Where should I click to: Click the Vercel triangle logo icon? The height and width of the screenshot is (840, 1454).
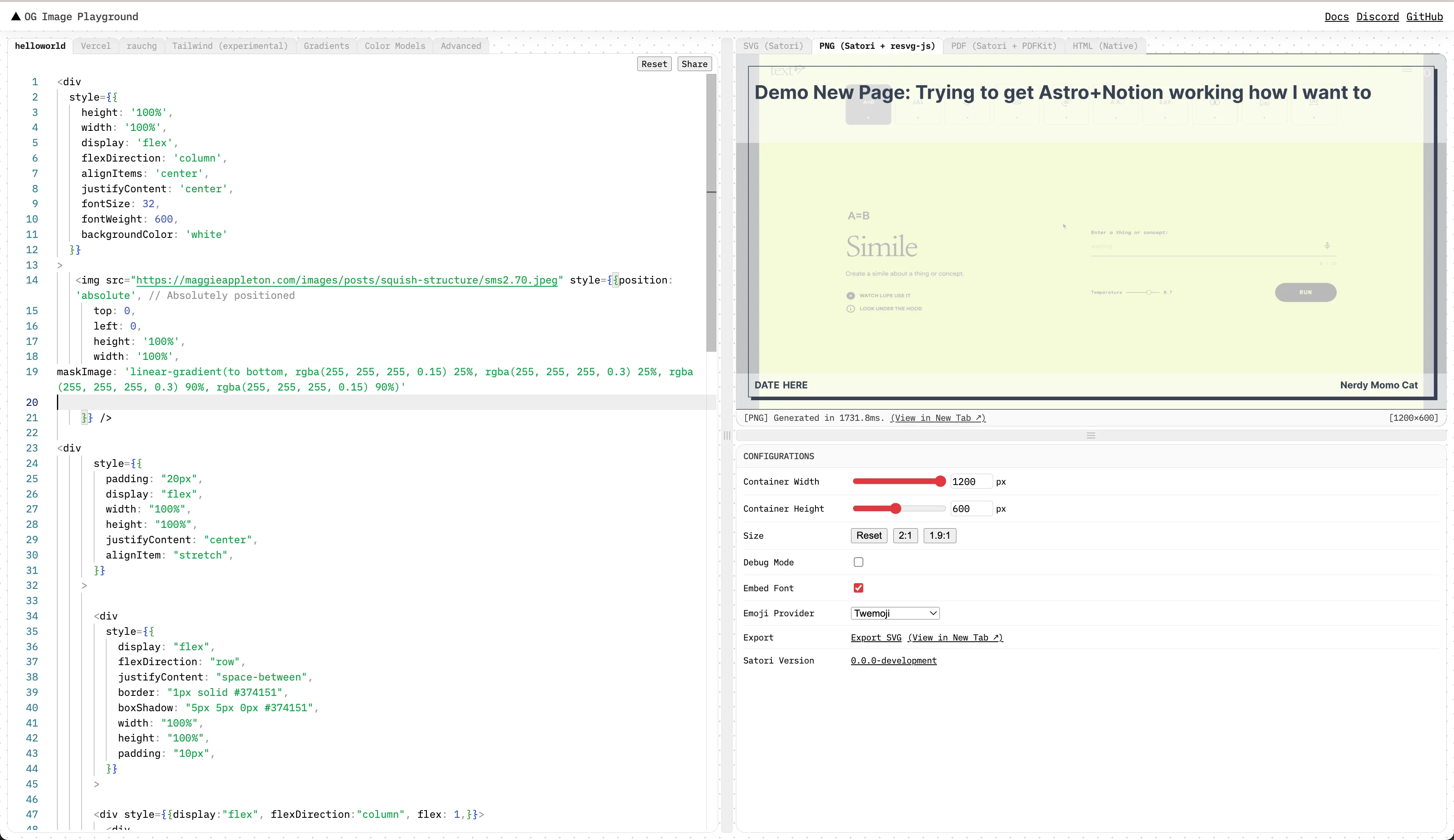pyautogui.click(x=16, y=16)
